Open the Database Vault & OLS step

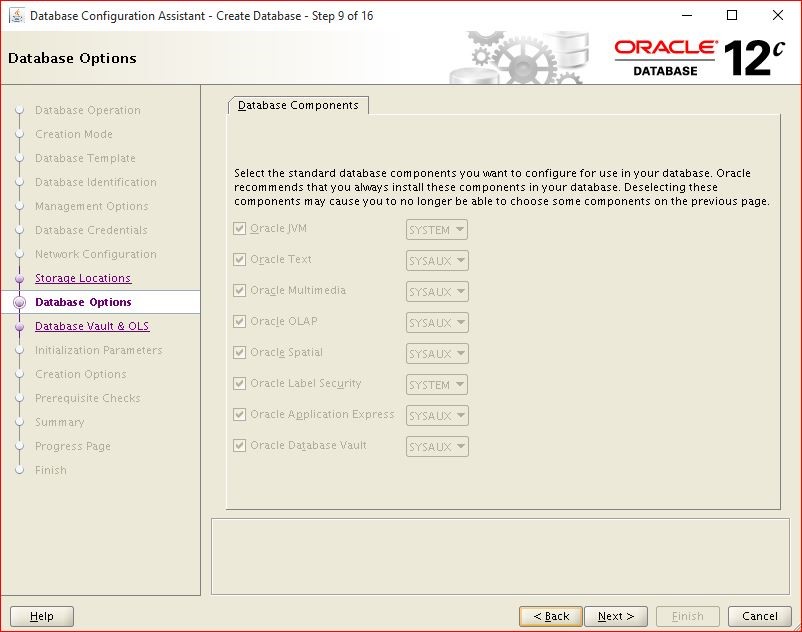(92, 326)
